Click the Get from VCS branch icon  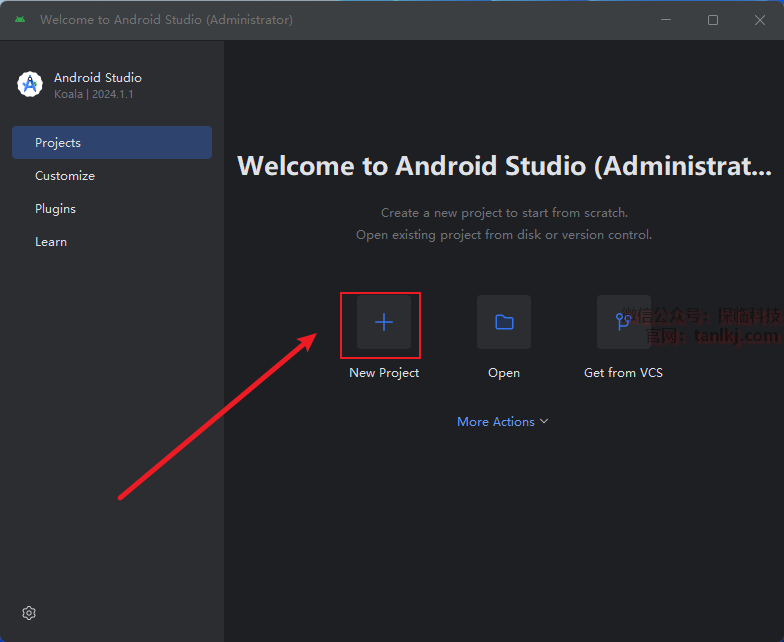(x=623, y=322)
